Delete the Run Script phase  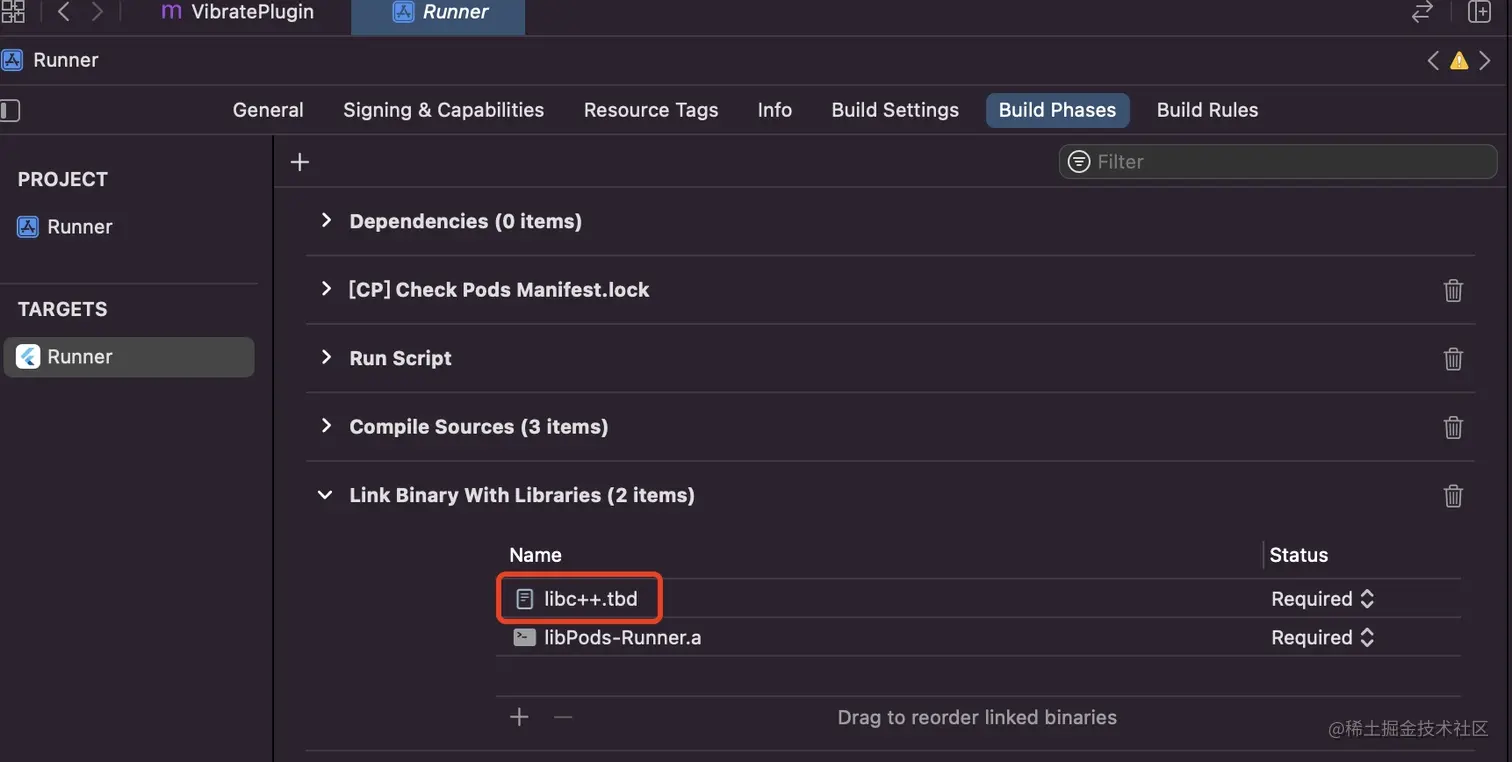click(1453, 358)
